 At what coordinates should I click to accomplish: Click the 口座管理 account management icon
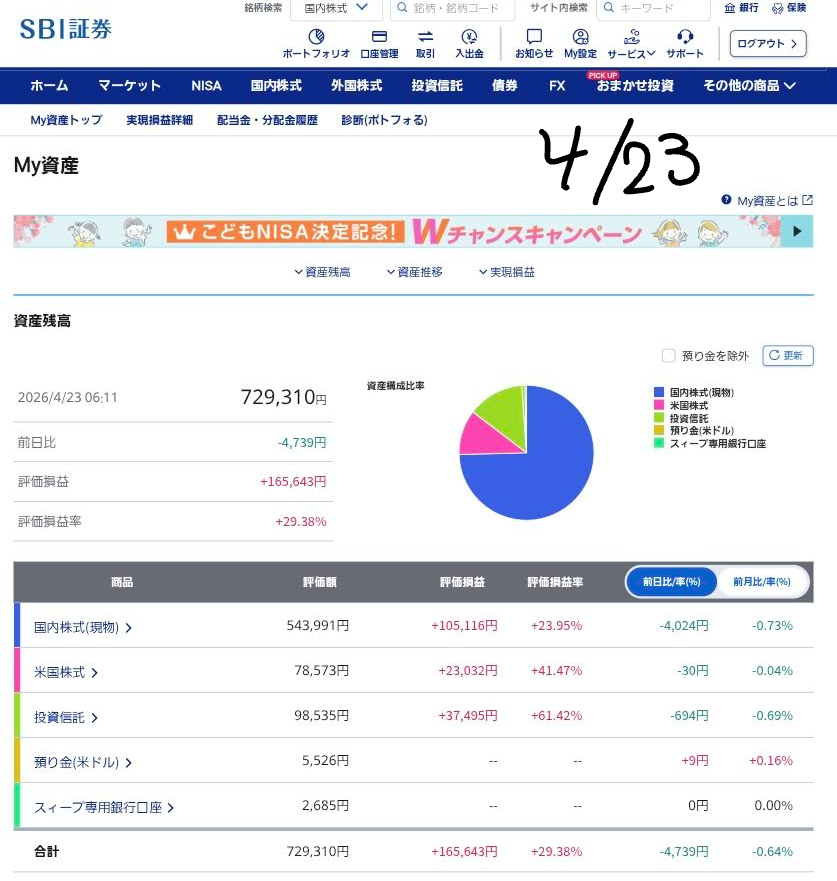(379, 38)
